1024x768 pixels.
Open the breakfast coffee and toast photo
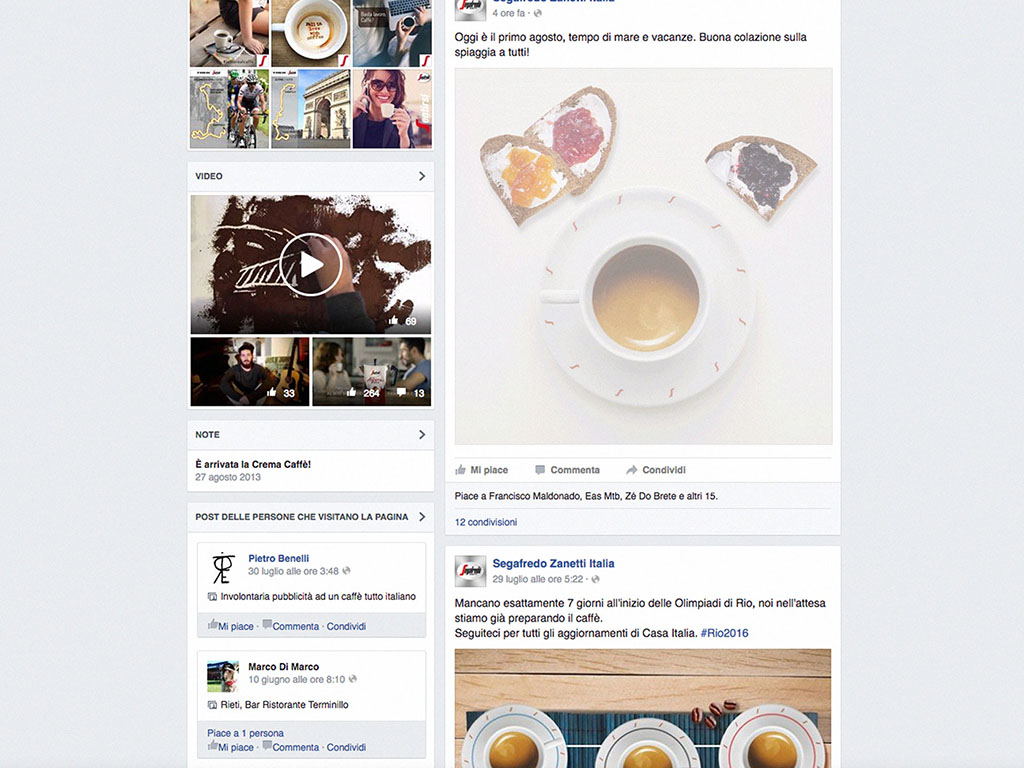click(x=643, y=256)
